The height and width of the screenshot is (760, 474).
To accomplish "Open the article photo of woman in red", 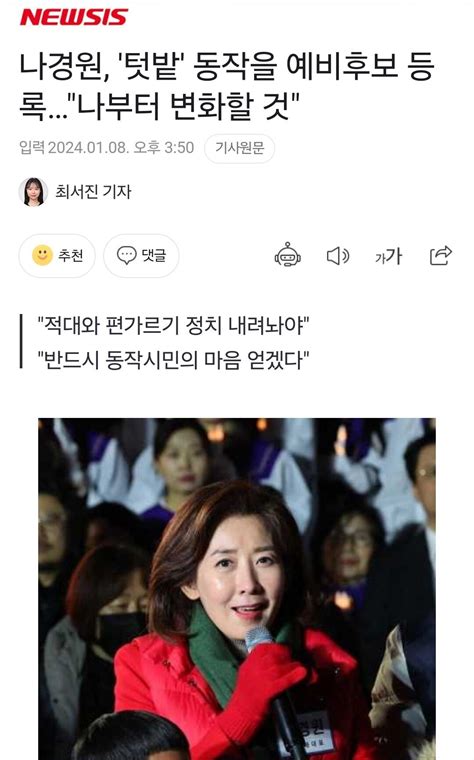I will tap(237, 588).
